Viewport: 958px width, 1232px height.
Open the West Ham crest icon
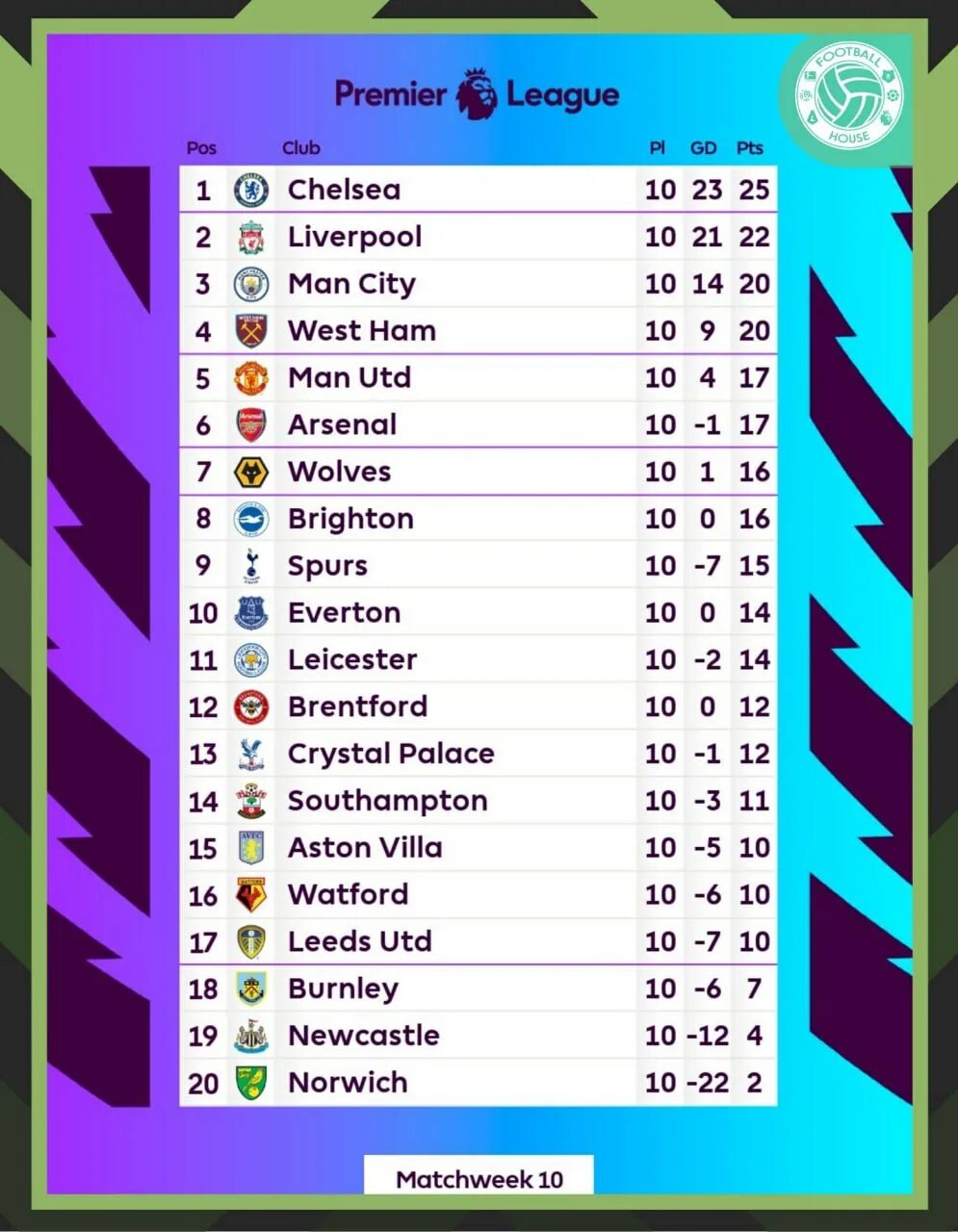coord(251,331)
